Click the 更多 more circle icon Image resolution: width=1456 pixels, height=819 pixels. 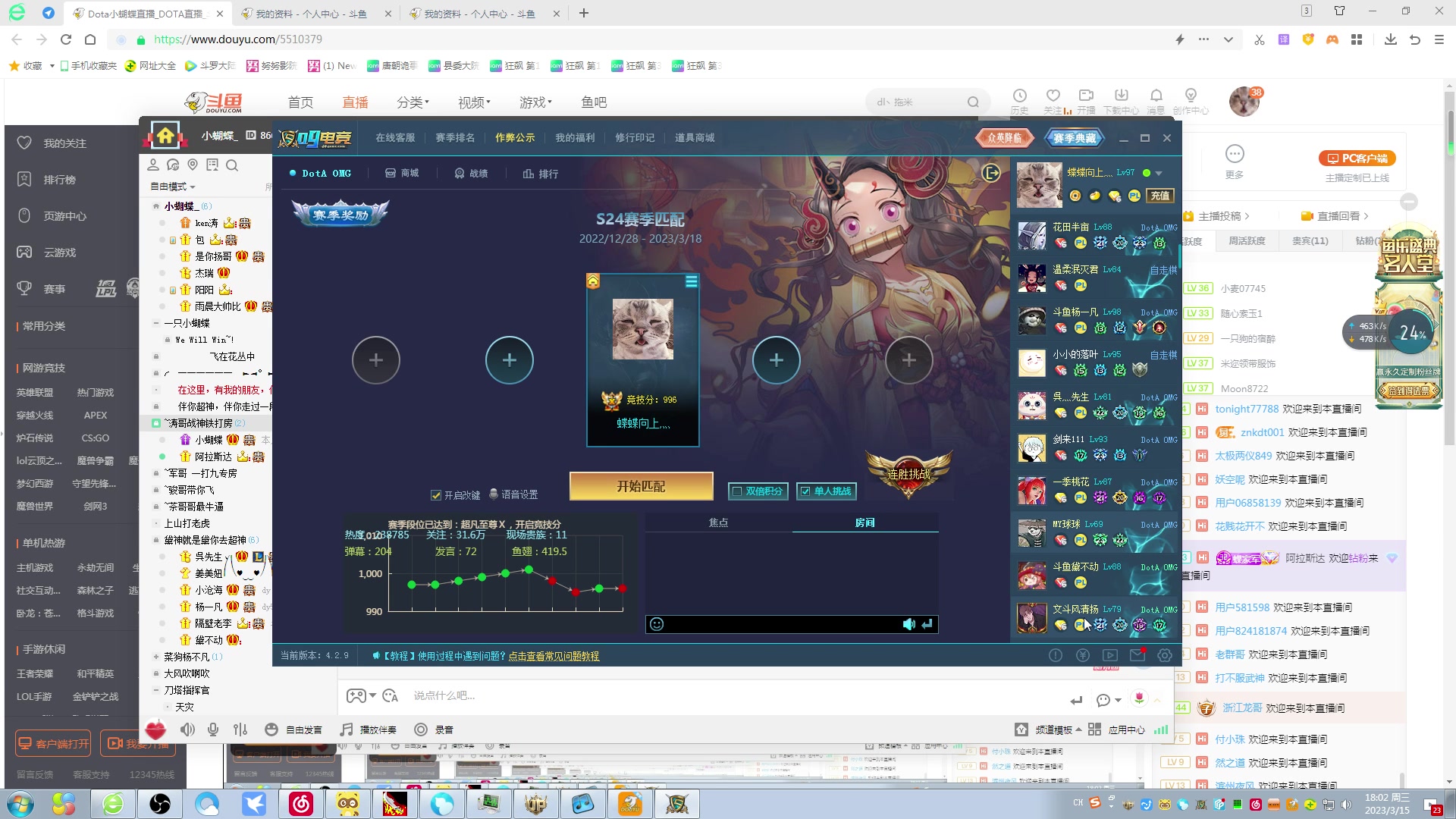(x=1235, y=155)
